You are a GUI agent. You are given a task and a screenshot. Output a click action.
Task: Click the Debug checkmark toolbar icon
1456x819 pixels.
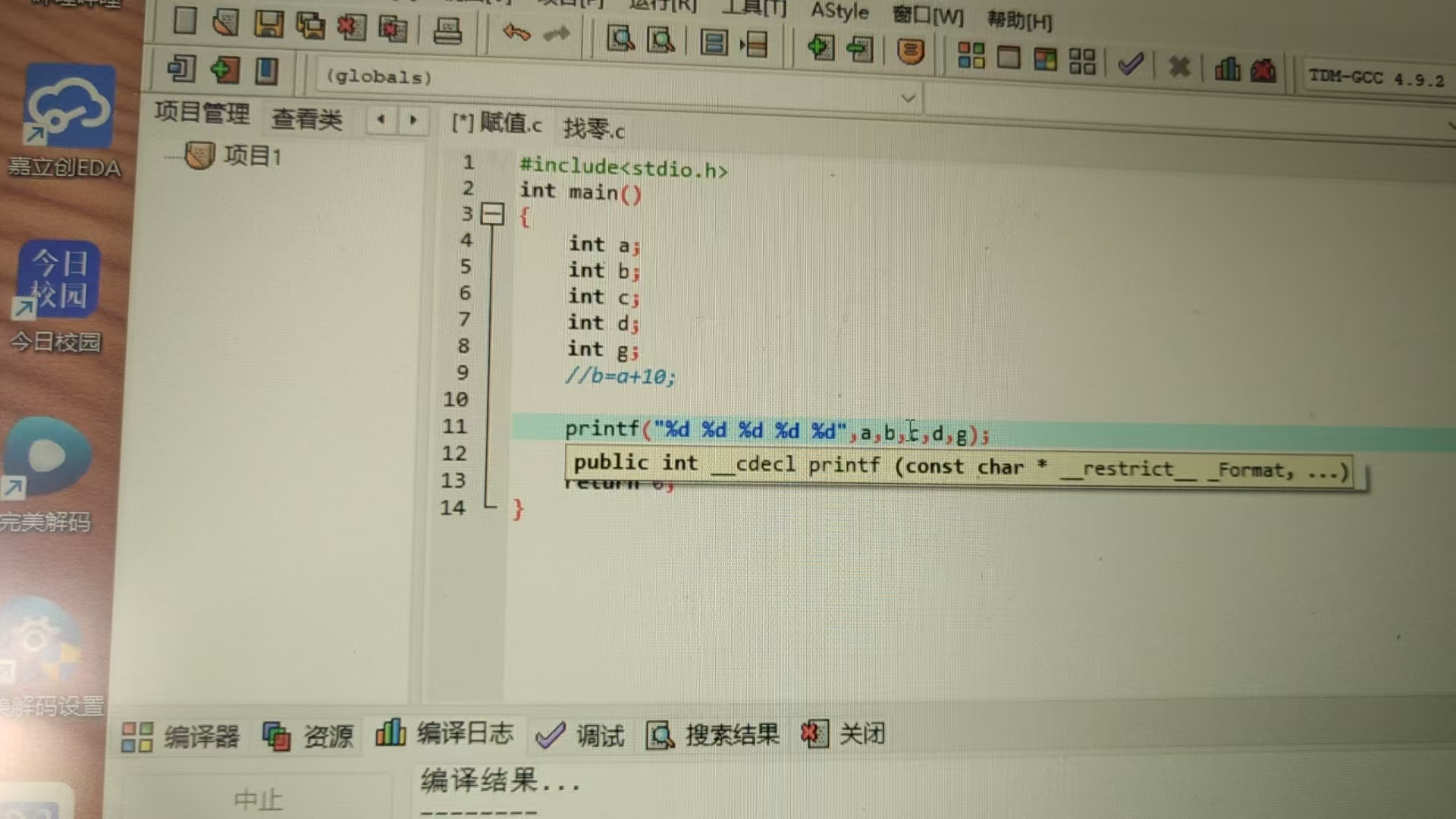(x=1130, y=64)
